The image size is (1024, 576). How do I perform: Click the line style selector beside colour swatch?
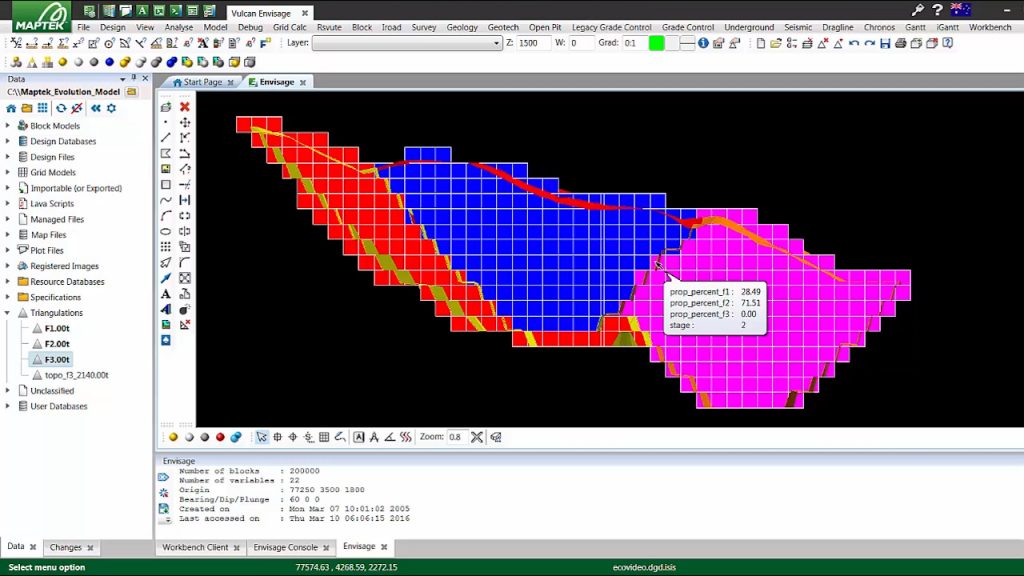(687, 43)
